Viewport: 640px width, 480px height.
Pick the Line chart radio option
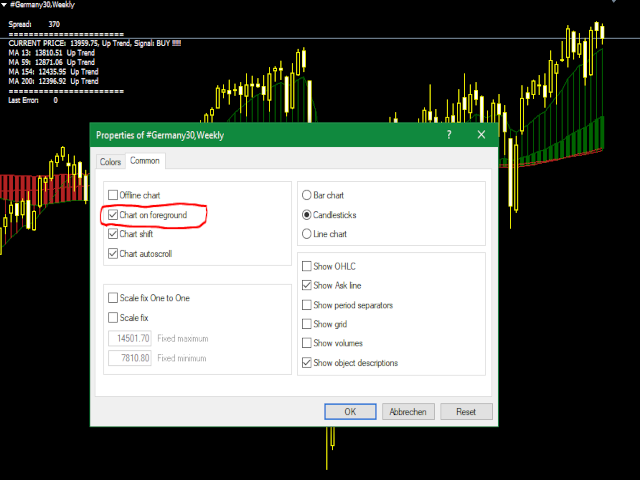[x=307, y=234]
